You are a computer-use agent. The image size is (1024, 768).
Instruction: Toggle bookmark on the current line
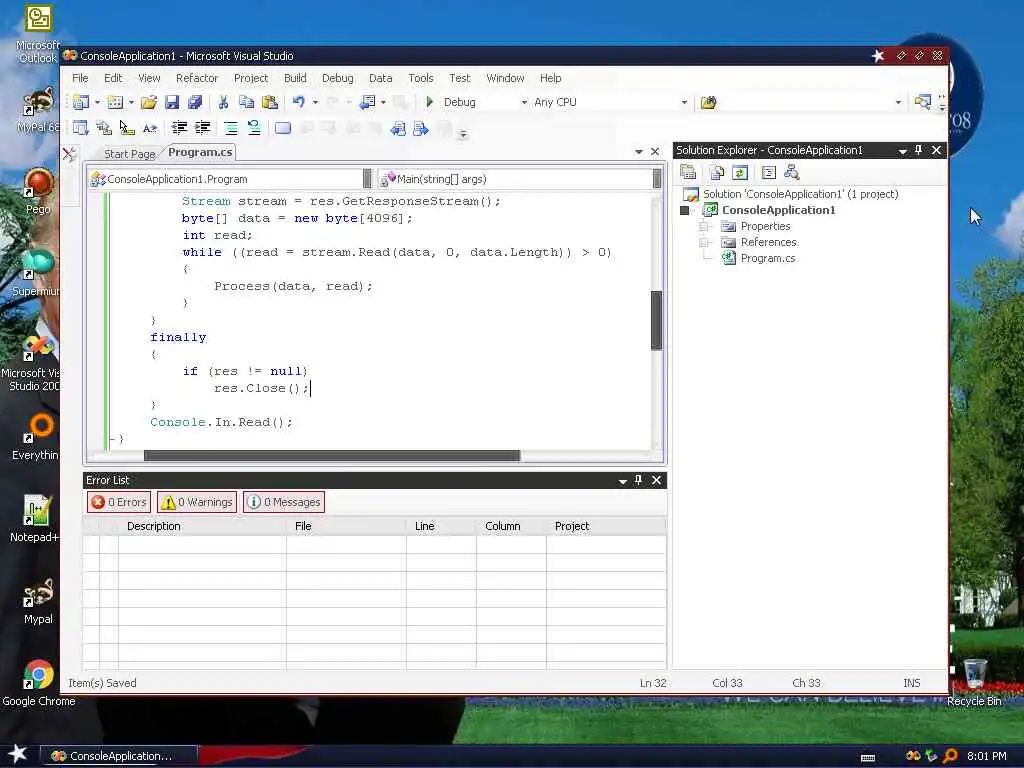283,128
